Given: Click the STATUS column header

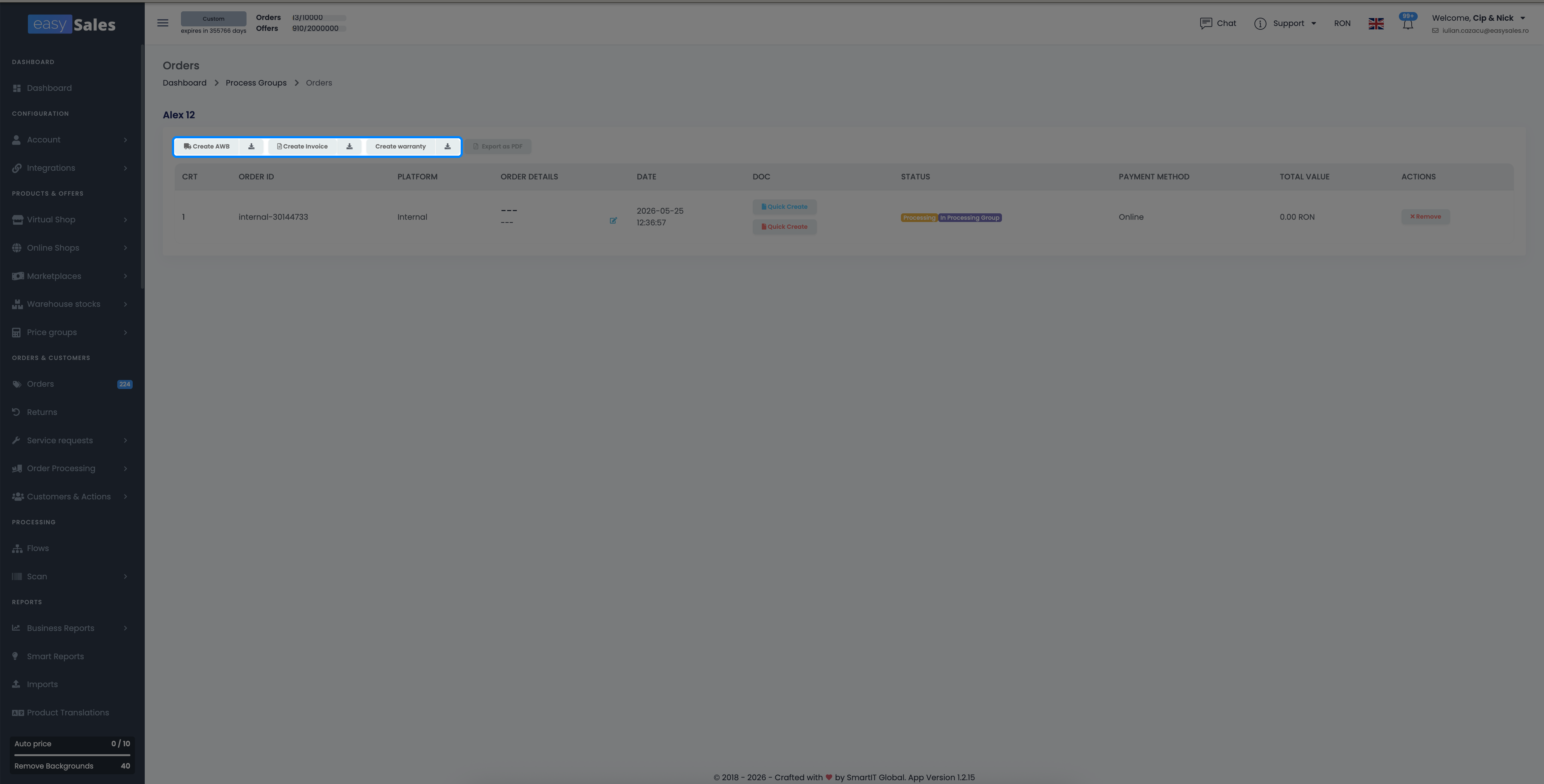Looking at the screenshot, I should (x=915, y=177).
